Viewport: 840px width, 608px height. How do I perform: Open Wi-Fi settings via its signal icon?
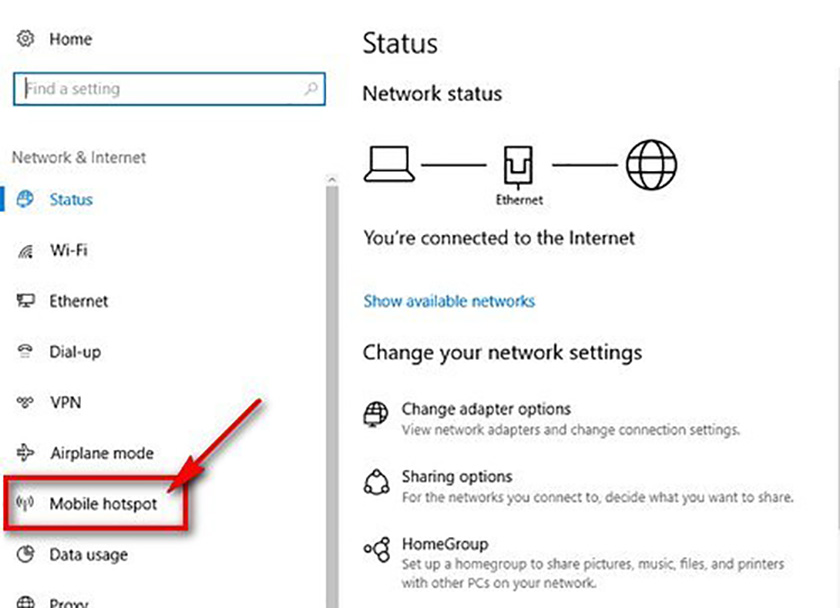point(27,250)
